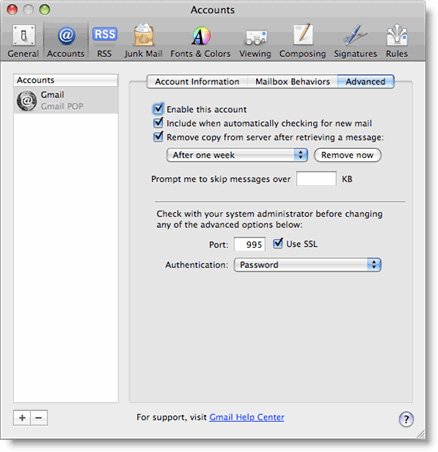Switch to Mailbox Behaviors tab

coord(292,82)
